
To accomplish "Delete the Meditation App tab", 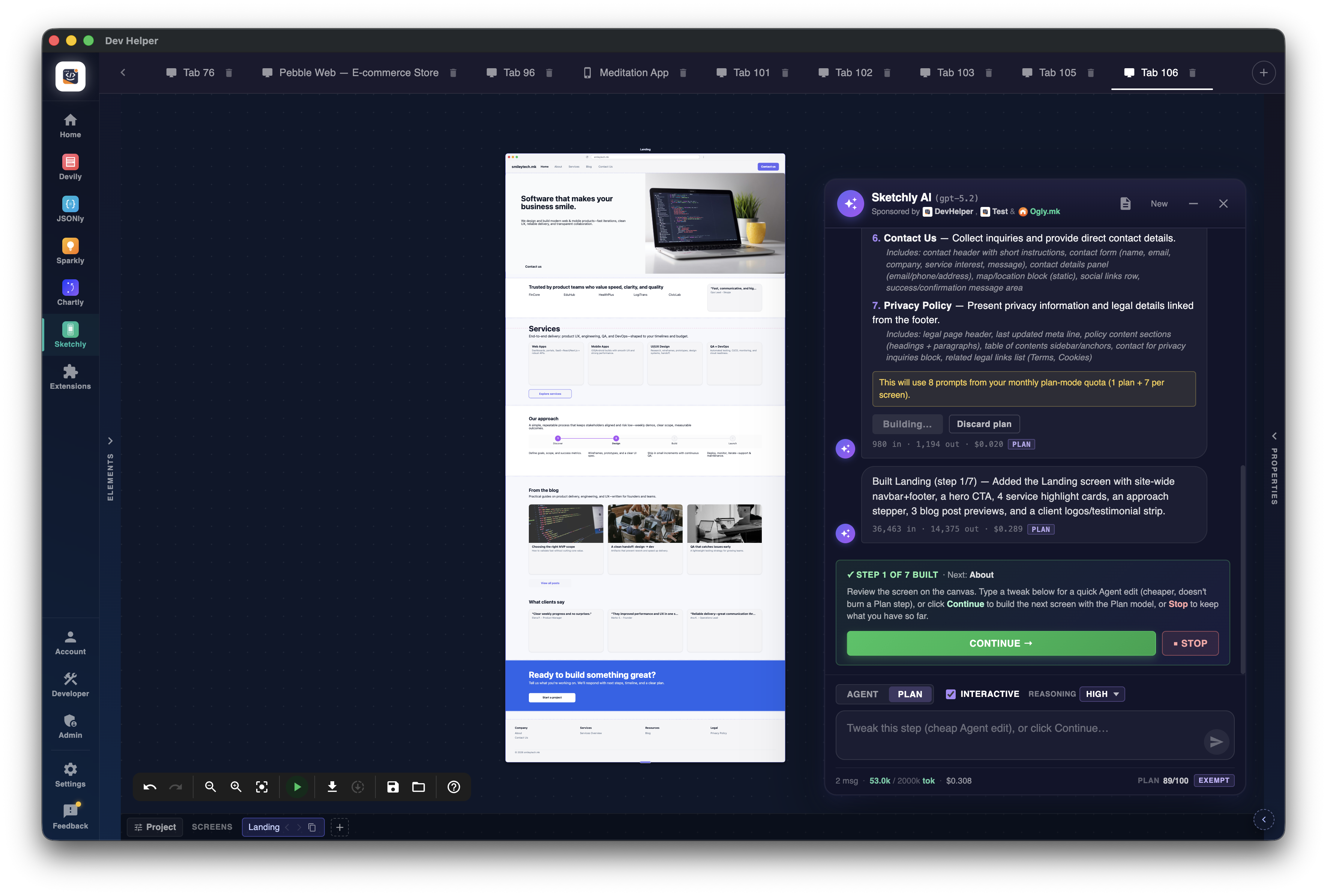I will (683, 72).
